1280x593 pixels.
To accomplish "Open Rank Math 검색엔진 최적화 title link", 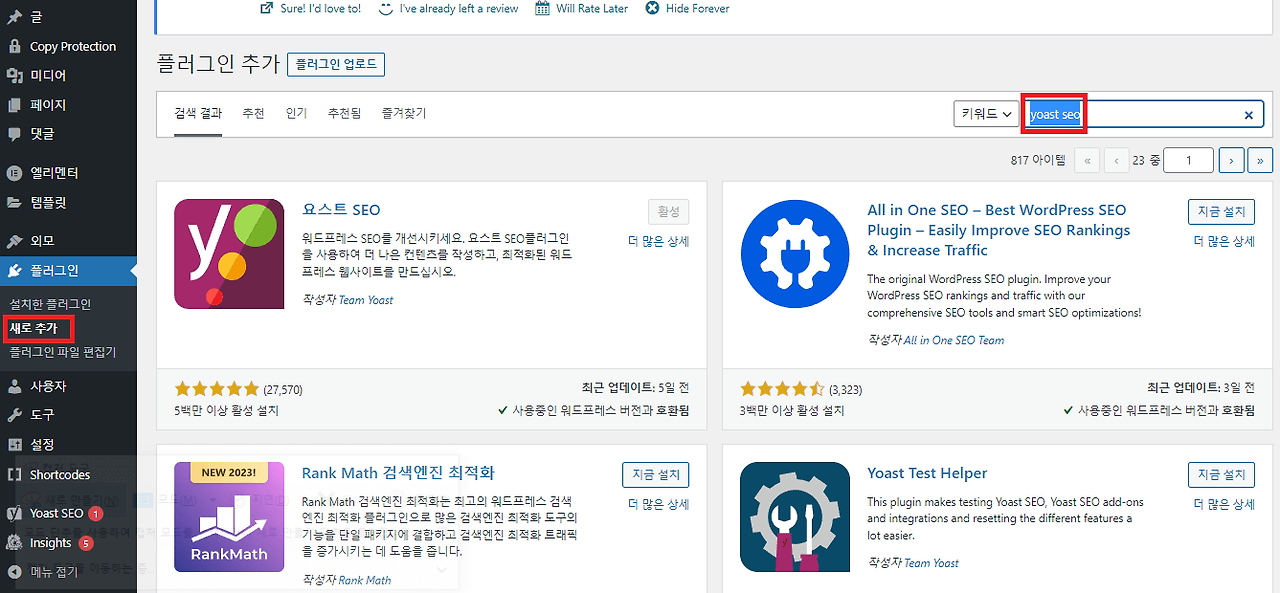I will [x=398, y=473].
